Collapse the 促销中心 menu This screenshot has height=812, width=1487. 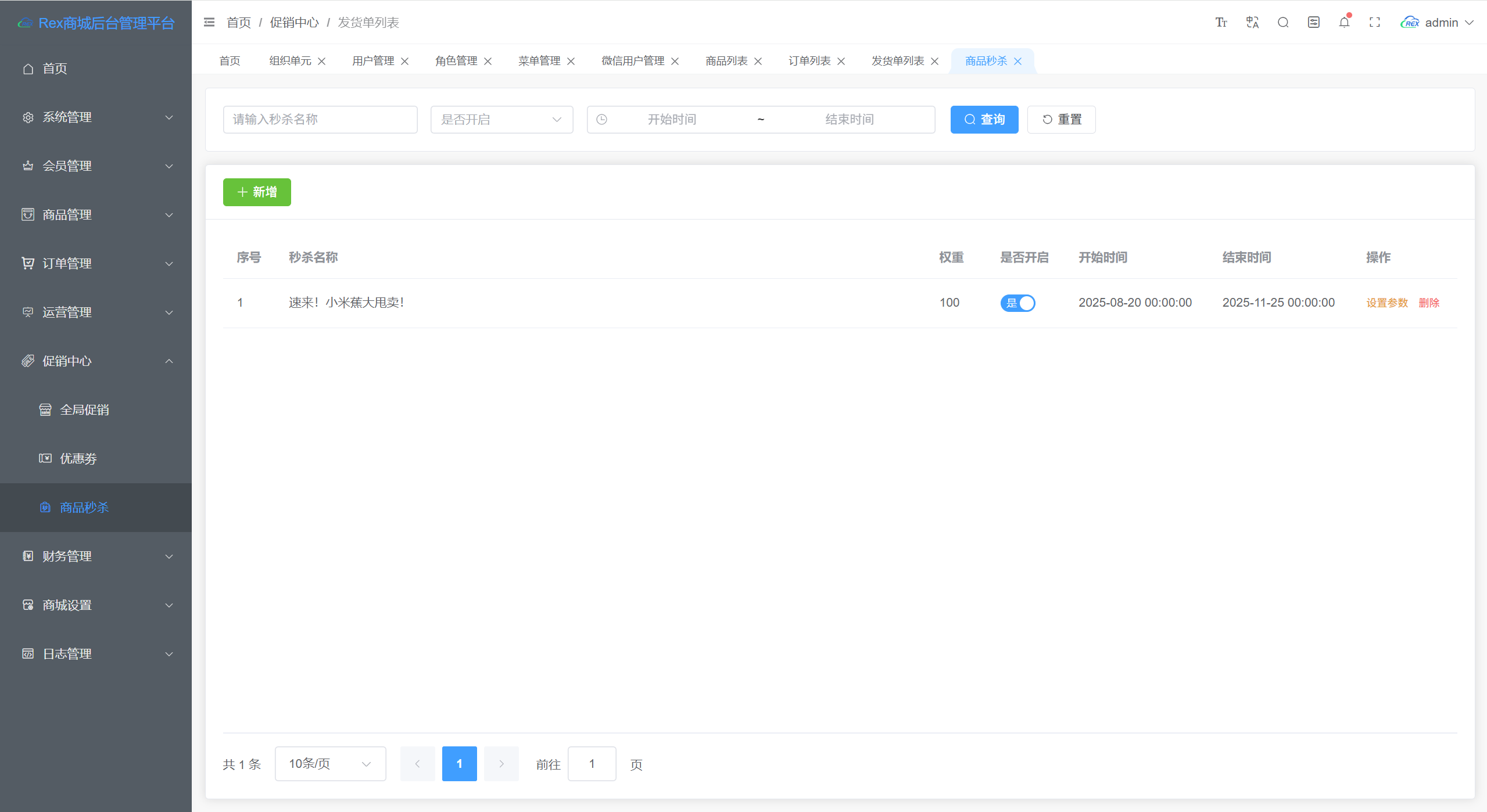[x=96, y=361]
